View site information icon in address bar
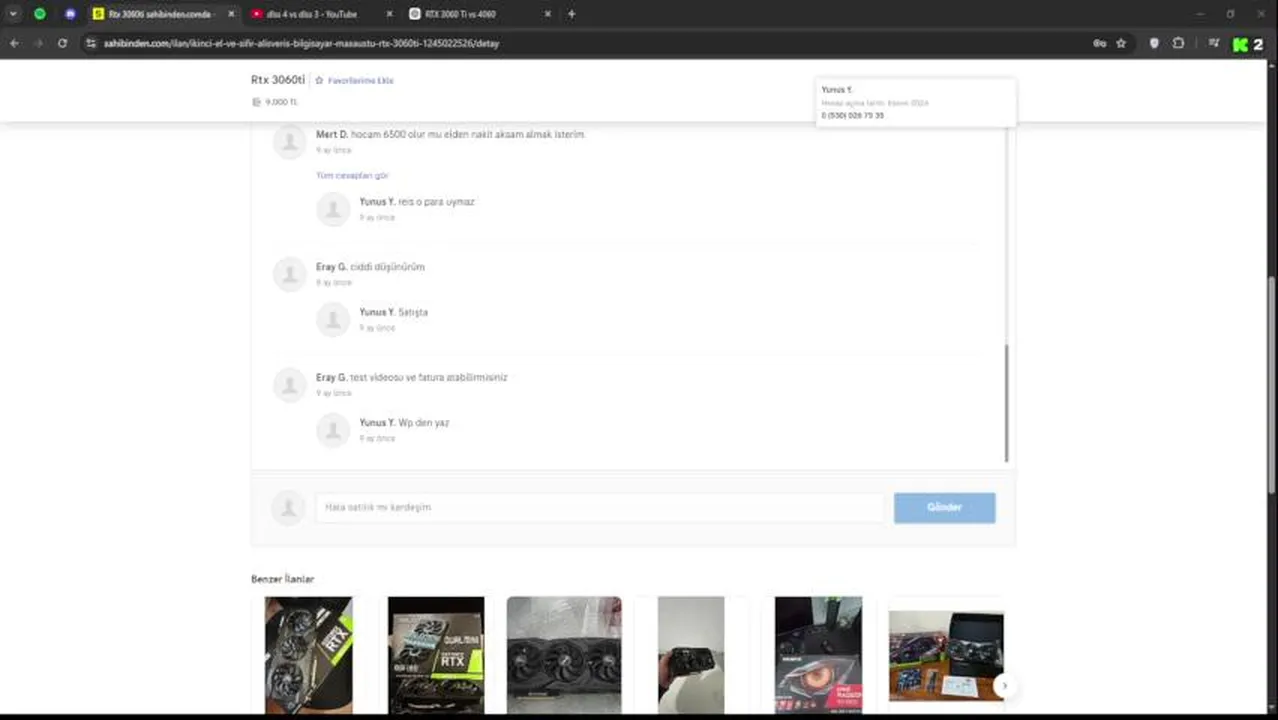This screenshot has width=1278, height=720. point(91,43)
